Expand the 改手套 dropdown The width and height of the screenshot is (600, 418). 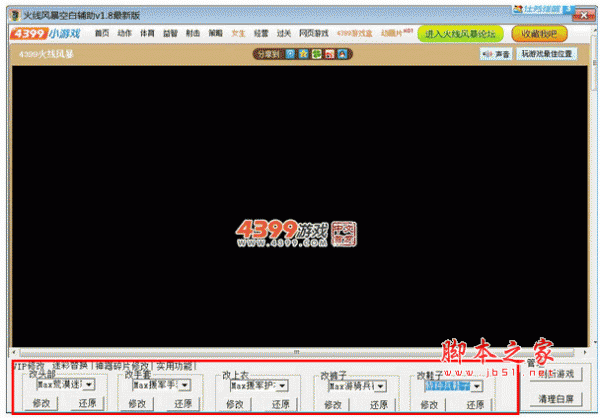(184, 385)
